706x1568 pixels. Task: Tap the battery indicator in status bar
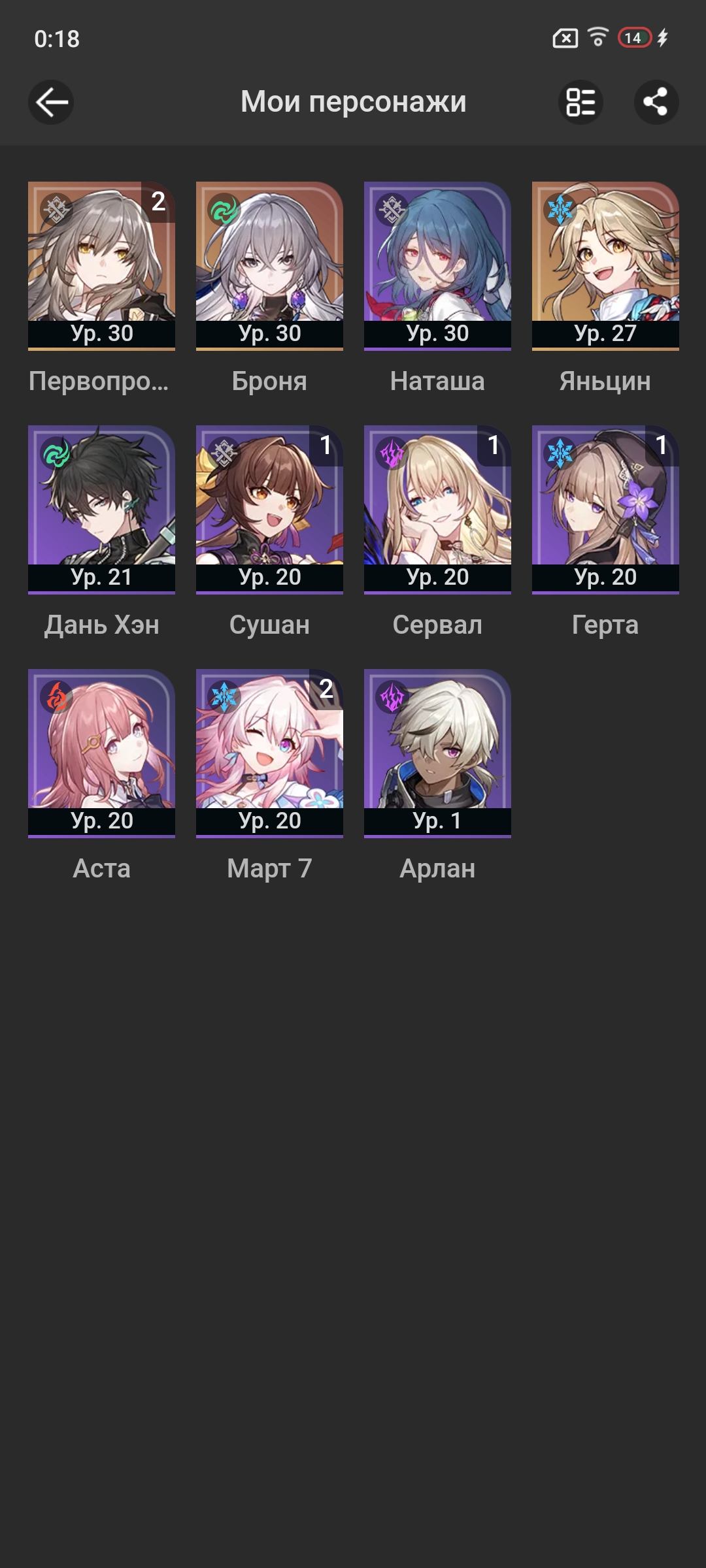pos(635,38)
